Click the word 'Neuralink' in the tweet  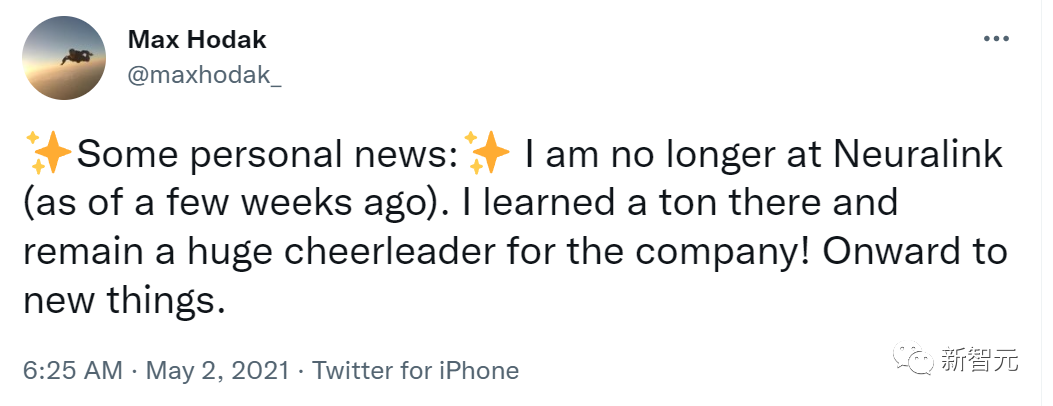pyautogui.click(x=914, y=157)
